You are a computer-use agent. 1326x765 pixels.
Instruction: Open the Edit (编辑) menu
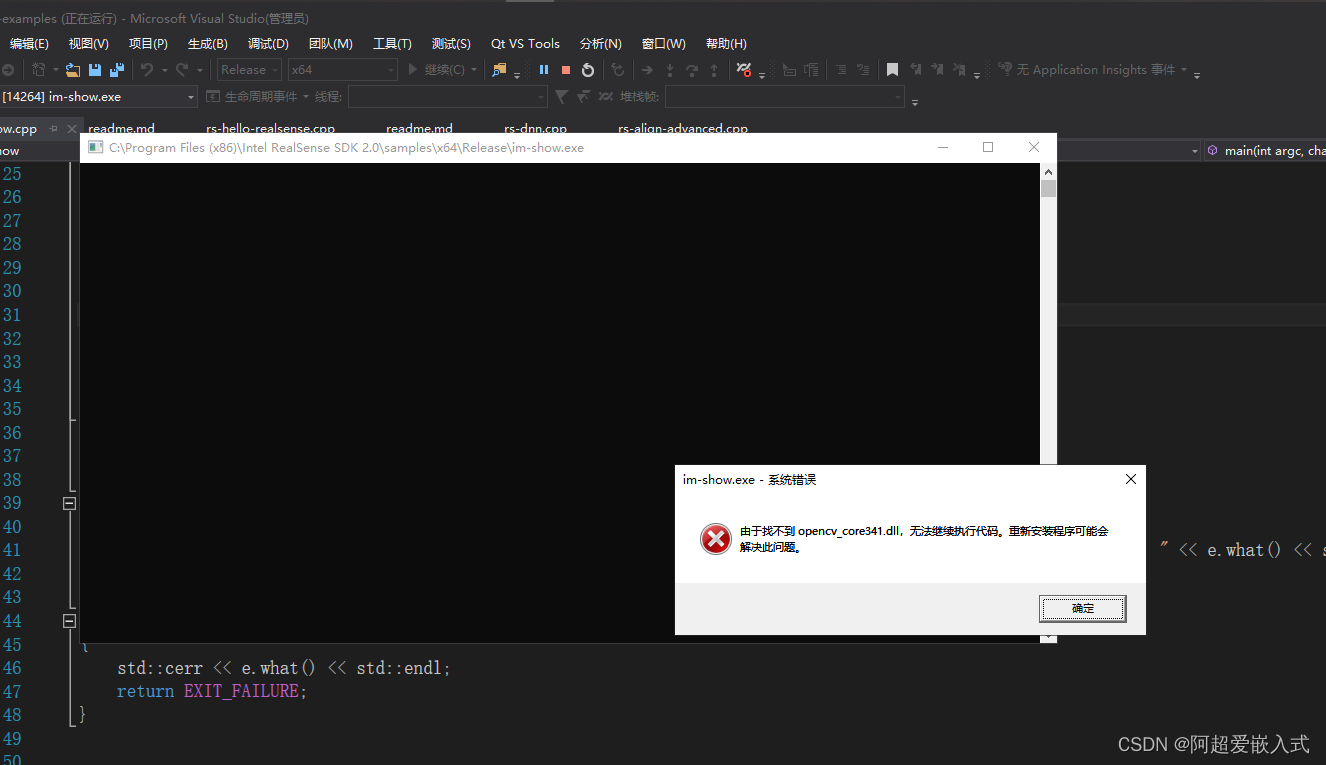[x=29, y=44]
